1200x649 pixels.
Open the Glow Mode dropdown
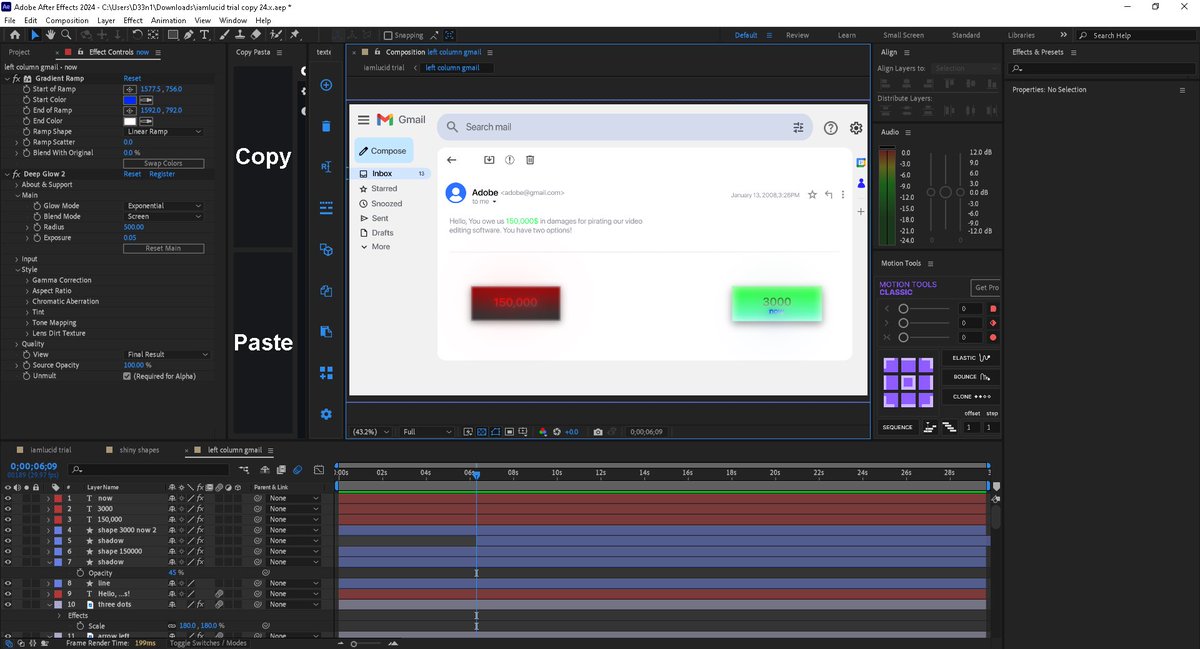point(164,206)
